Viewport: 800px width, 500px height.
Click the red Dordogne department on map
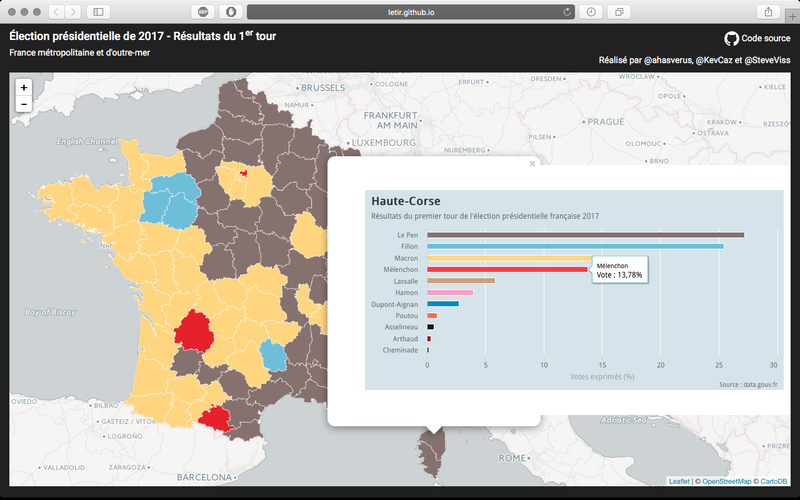[x=194, y=332]
